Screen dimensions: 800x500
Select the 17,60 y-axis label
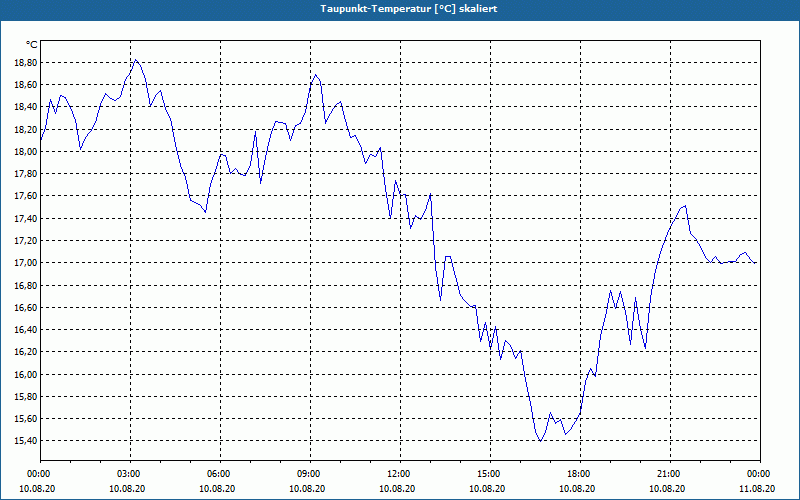[x=25, y=196]
